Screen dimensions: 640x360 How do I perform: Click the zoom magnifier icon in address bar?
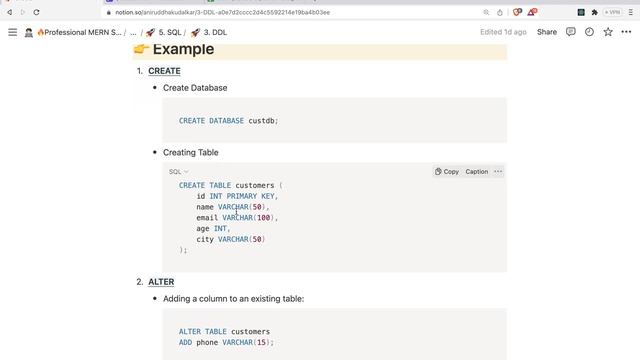486,12
